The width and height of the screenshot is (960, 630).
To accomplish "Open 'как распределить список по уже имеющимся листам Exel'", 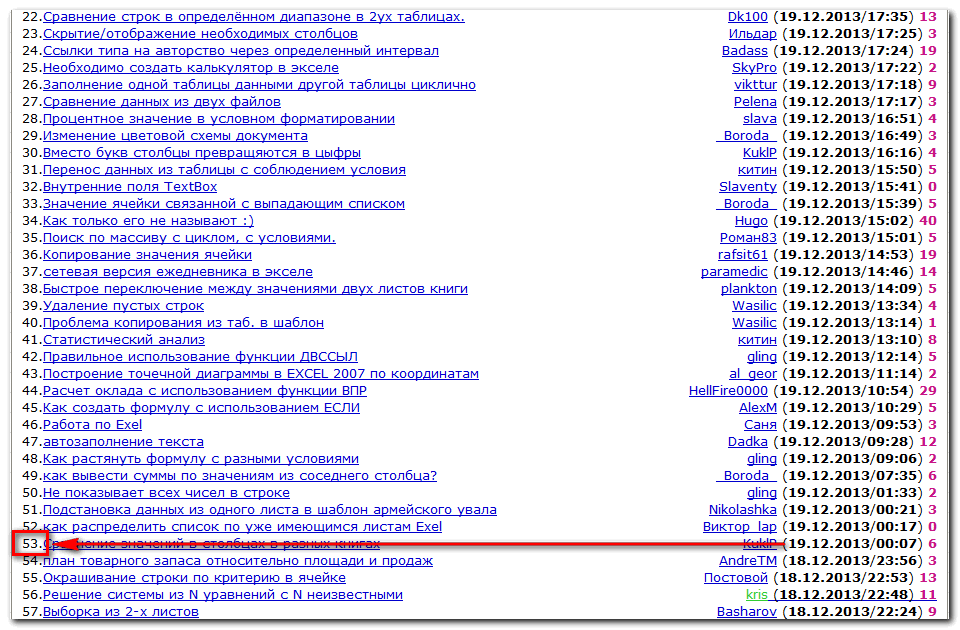I will point(242,527).
